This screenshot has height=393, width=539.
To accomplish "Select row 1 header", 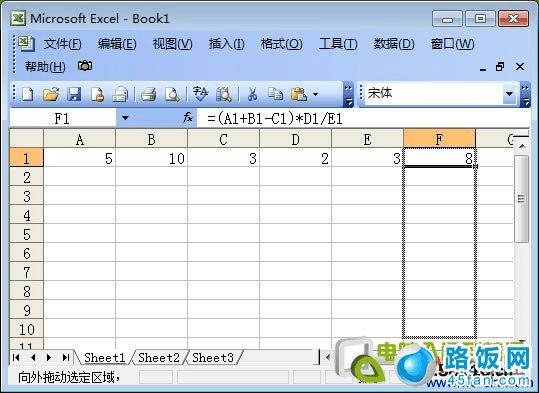I will 26,158.
